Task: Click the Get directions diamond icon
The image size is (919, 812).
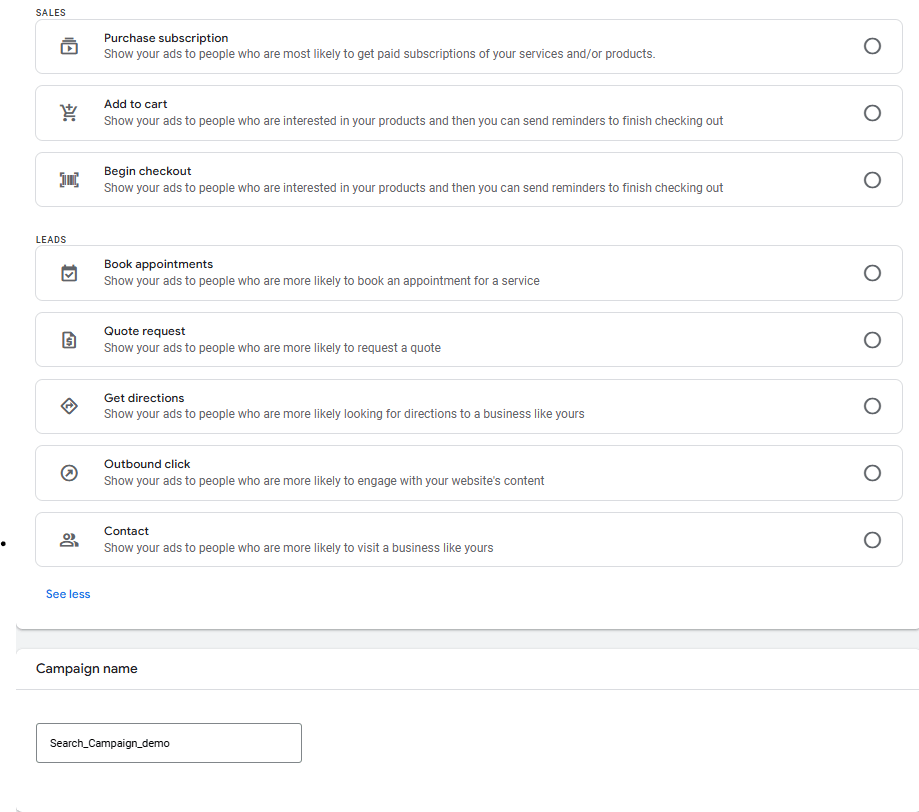Action: (x=69, y=406)
